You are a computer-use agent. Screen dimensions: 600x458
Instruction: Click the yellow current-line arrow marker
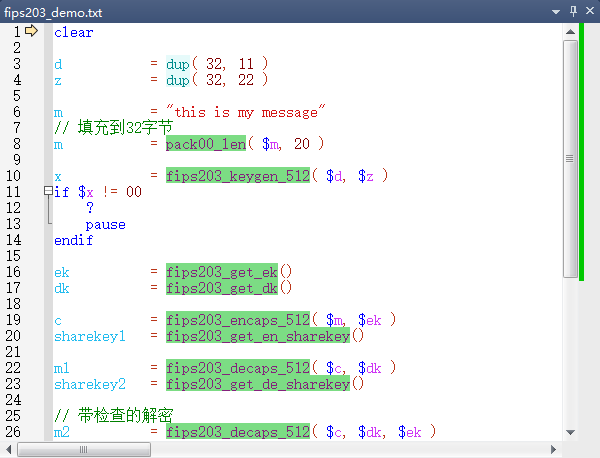pos(30,31)
